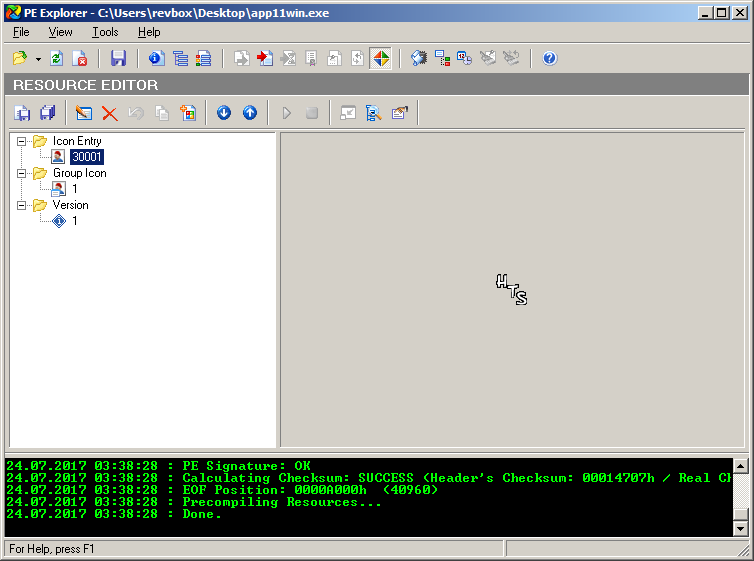Image resolution: width=754 pixels, height=561 pixels.
Task: Click the blue info headers icon
Action: (x=156, y=59)
